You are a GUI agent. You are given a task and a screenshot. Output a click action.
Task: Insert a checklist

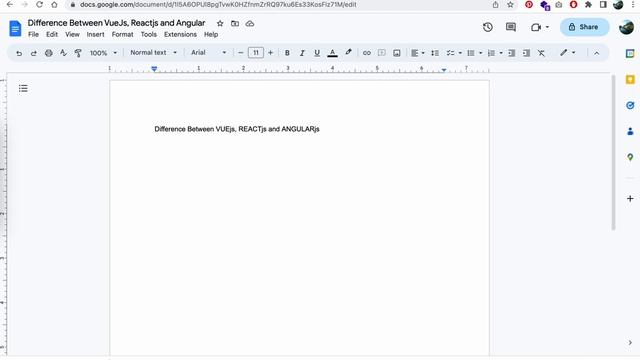(x=450, y=53)
